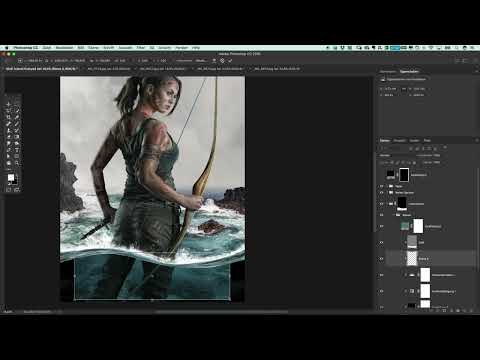480x360 pixels.
Task: Add a layer mask from the panel footer
Action: pos(444,311)
